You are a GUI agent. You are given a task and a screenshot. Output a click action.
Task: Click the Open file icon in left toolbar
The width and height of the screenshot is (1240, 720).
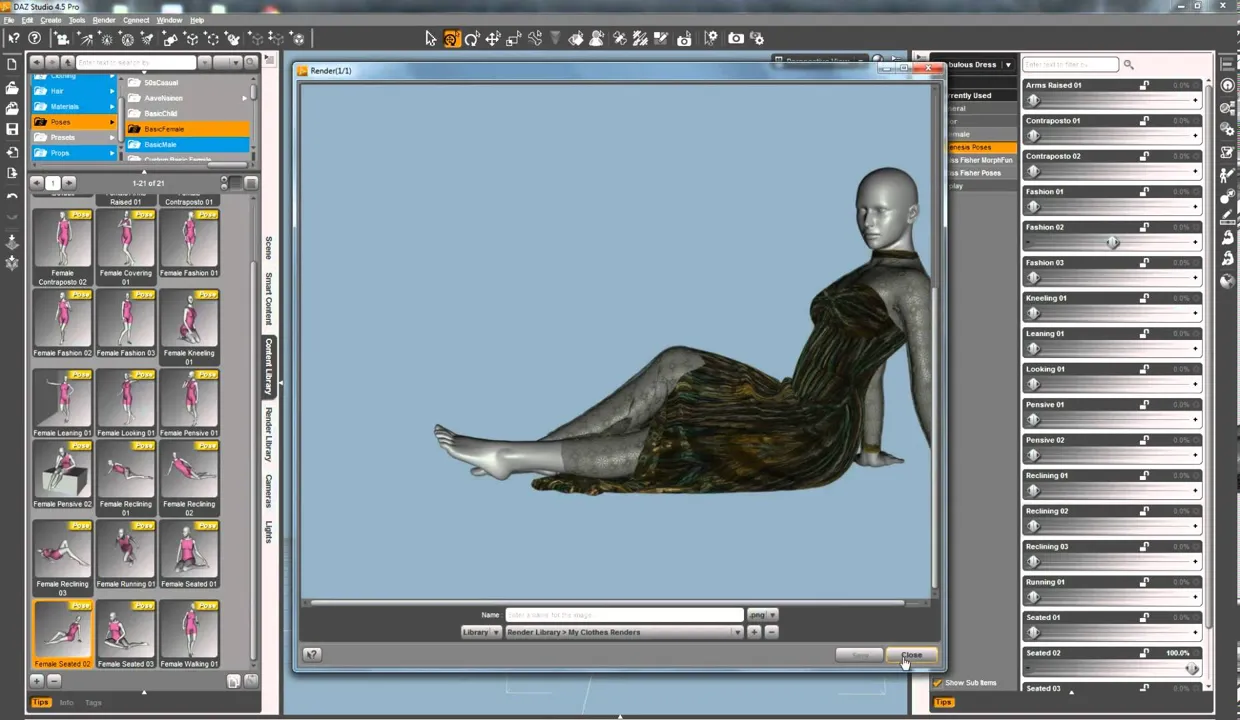click(x=12, y=88)
